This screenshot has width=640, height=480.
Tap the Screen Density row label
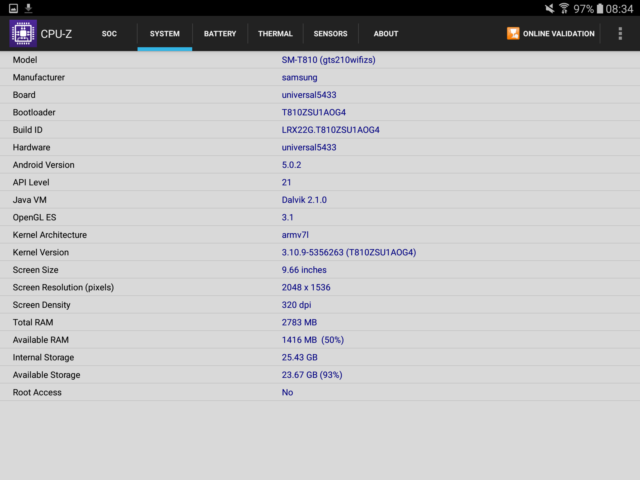pos(42,305)
